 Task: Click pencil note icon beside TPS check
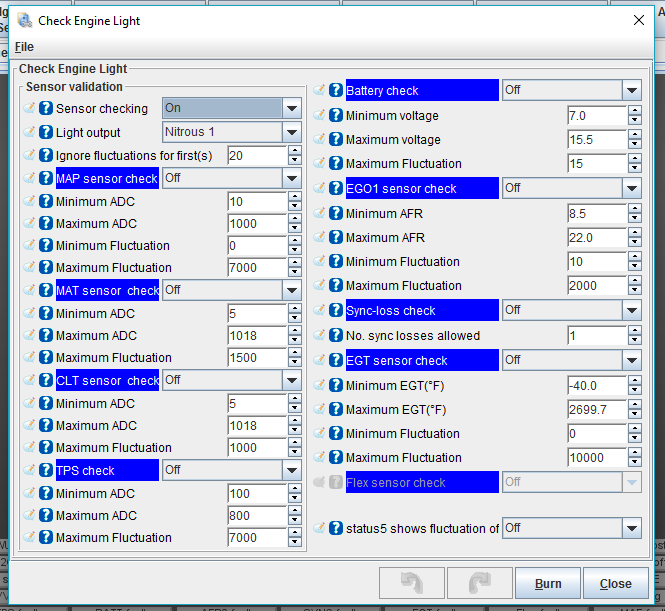coord(29,469)
